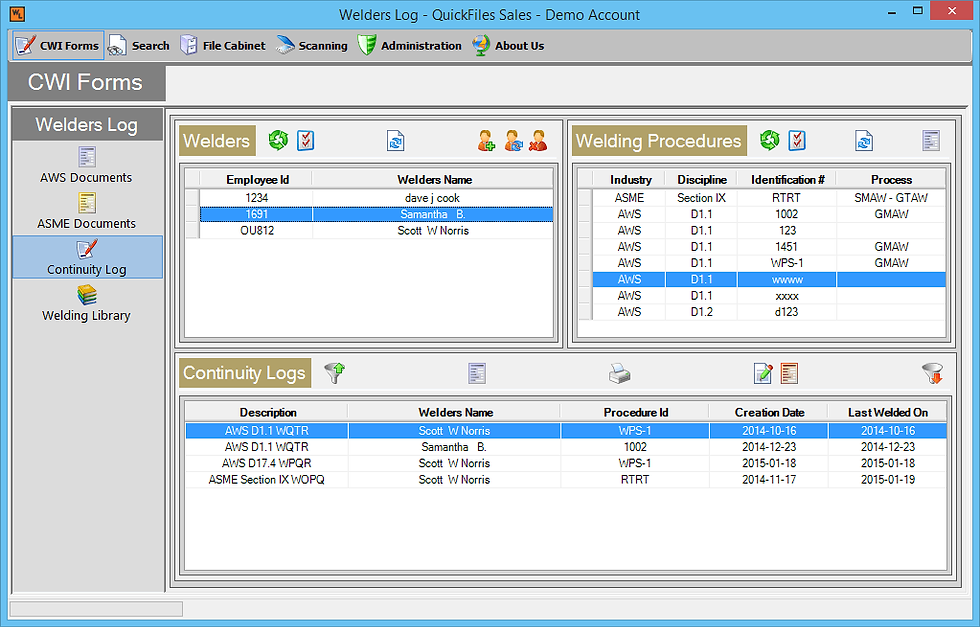Edit the continuity log with pencil icon
Screen dimensions: 980x627
(763, 373)
